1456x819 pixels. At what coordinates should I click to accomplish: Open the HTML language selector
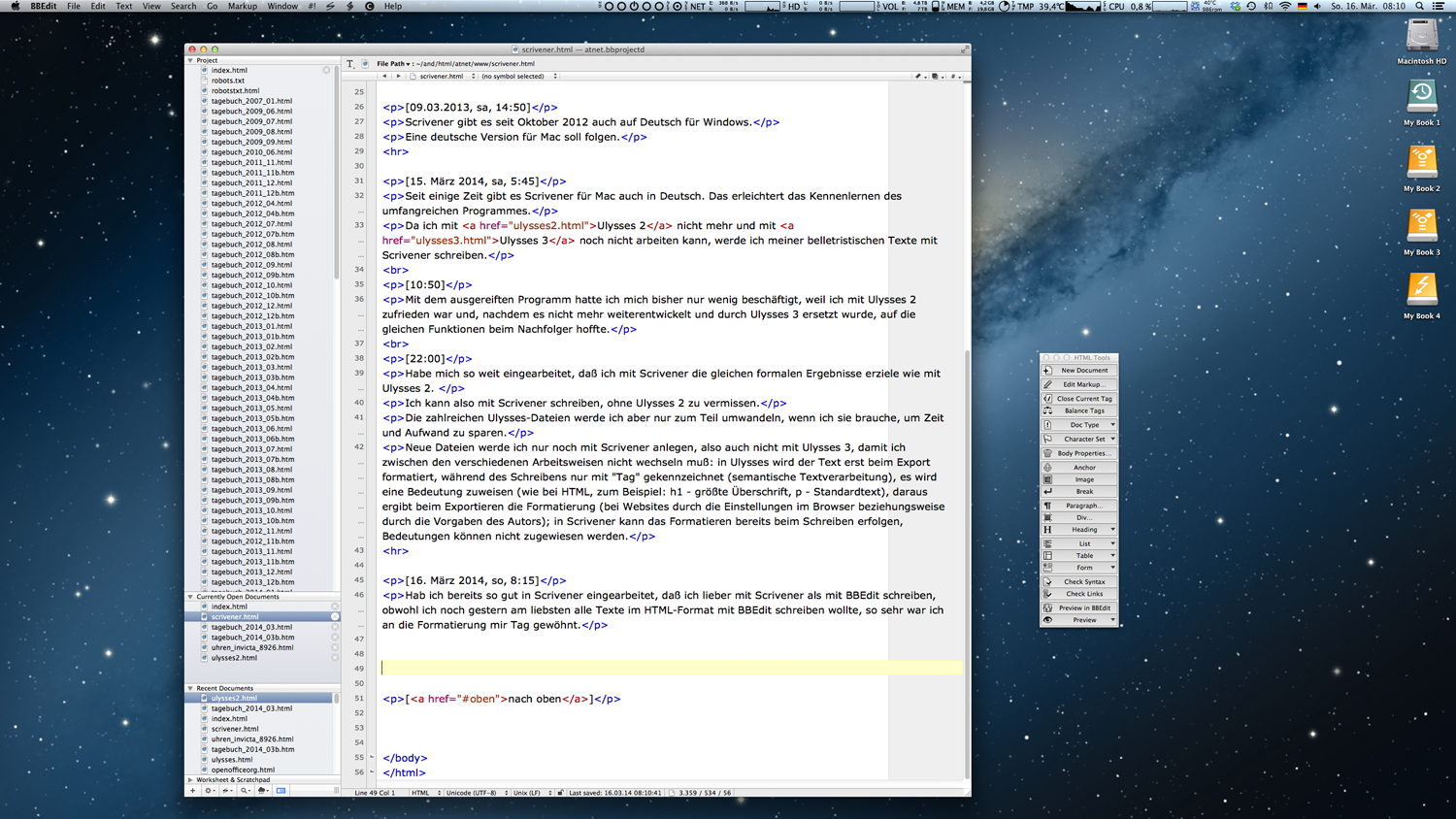click(x=425, y=793)
